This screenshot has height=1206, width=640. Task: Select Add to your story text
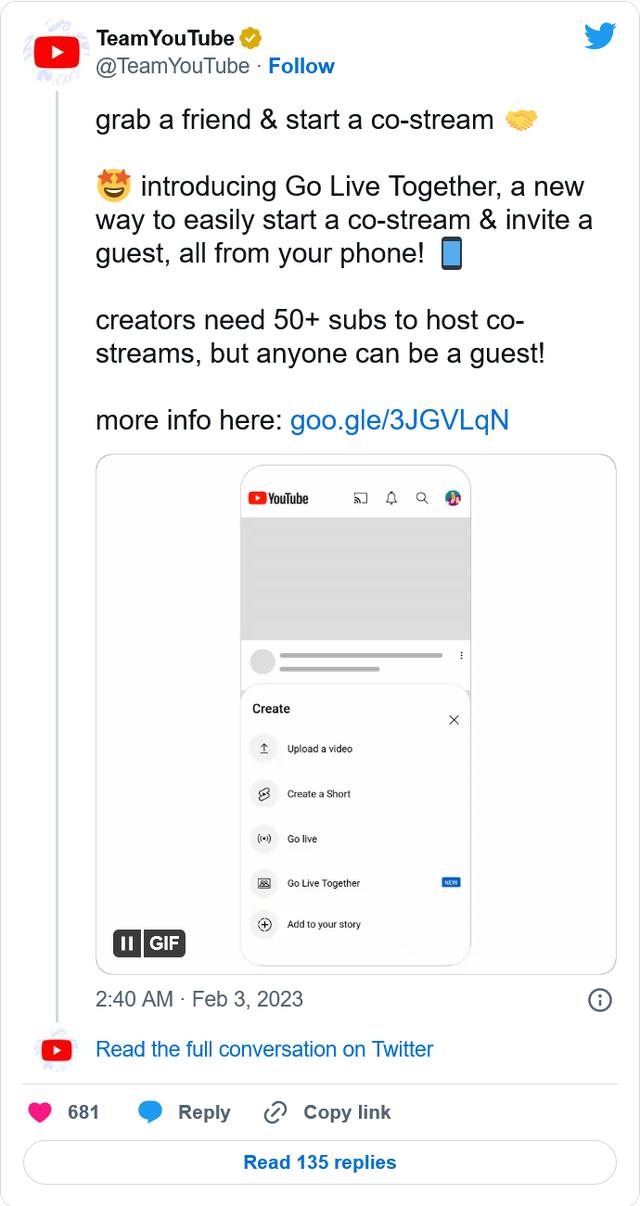click(x=324, y=925)
